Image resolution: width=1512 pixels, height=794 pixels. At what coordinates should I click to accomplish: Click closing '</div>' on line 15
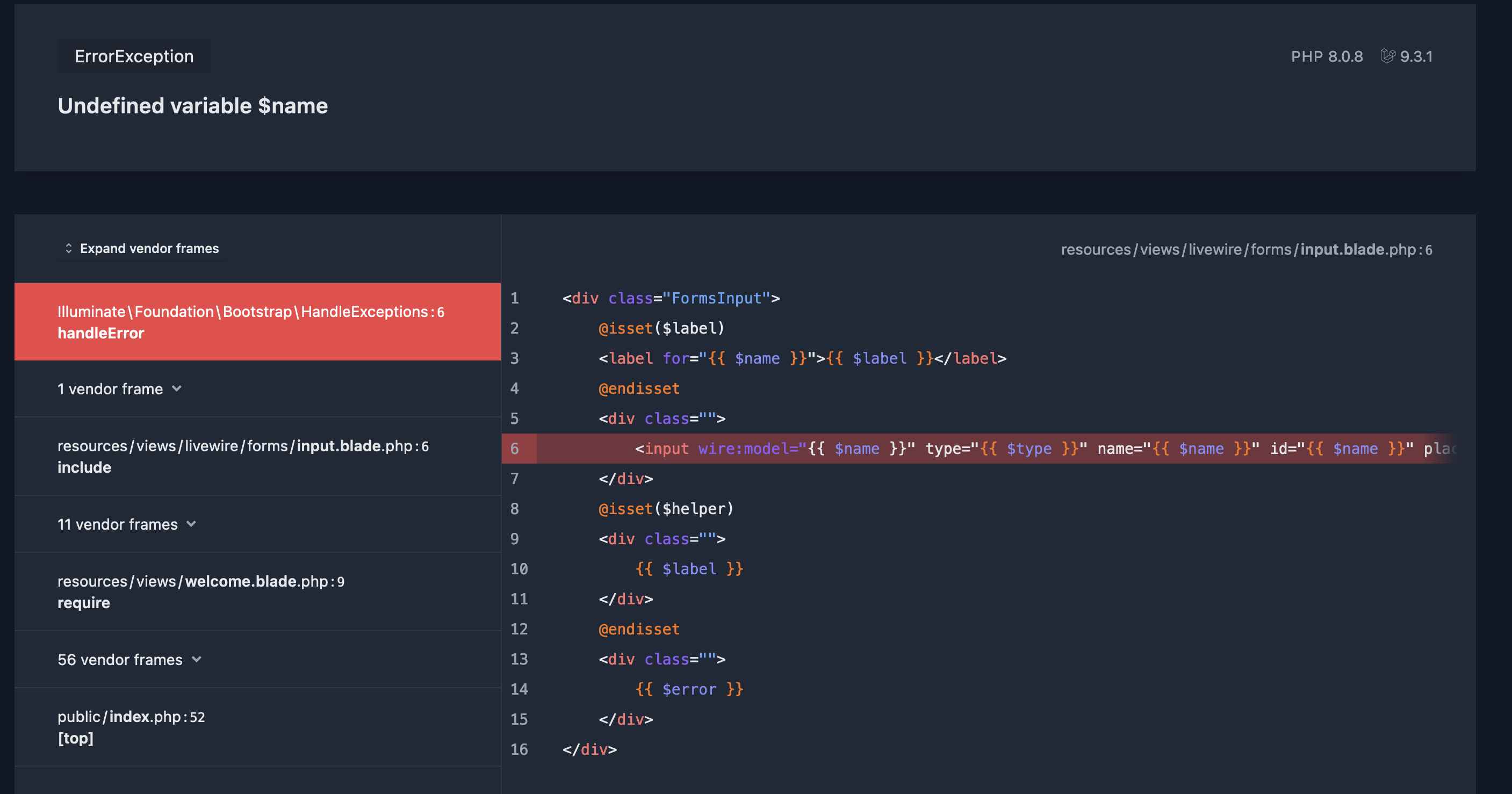click(625, 719)
